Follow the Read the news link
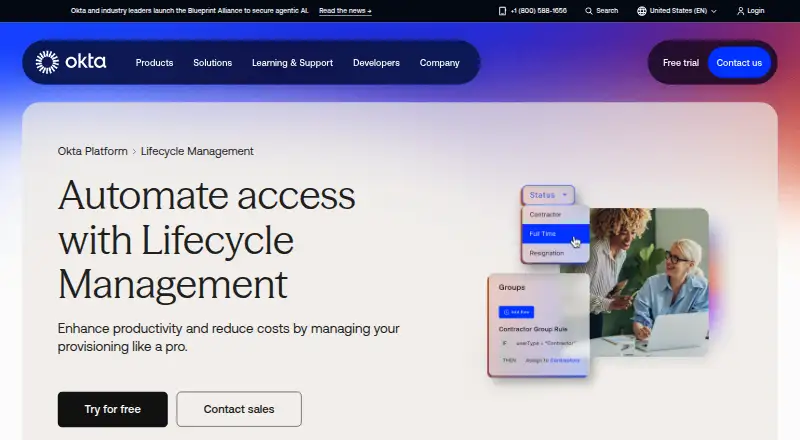The image size is (800, 440). click(x=345, y=11)
